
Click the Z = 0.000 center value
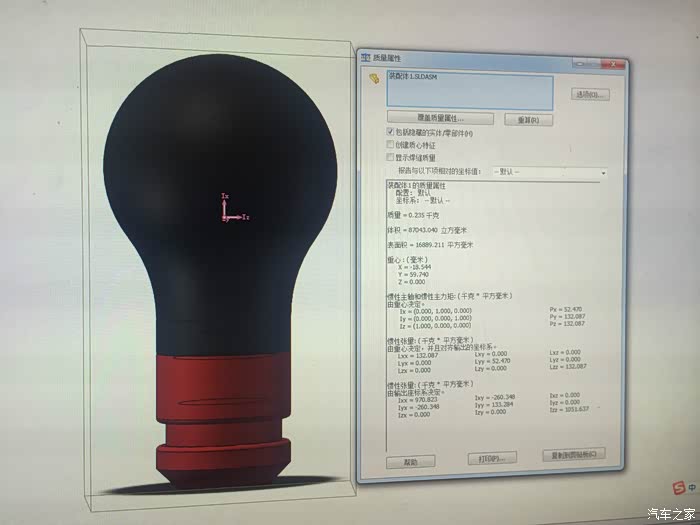pos(412,282)
